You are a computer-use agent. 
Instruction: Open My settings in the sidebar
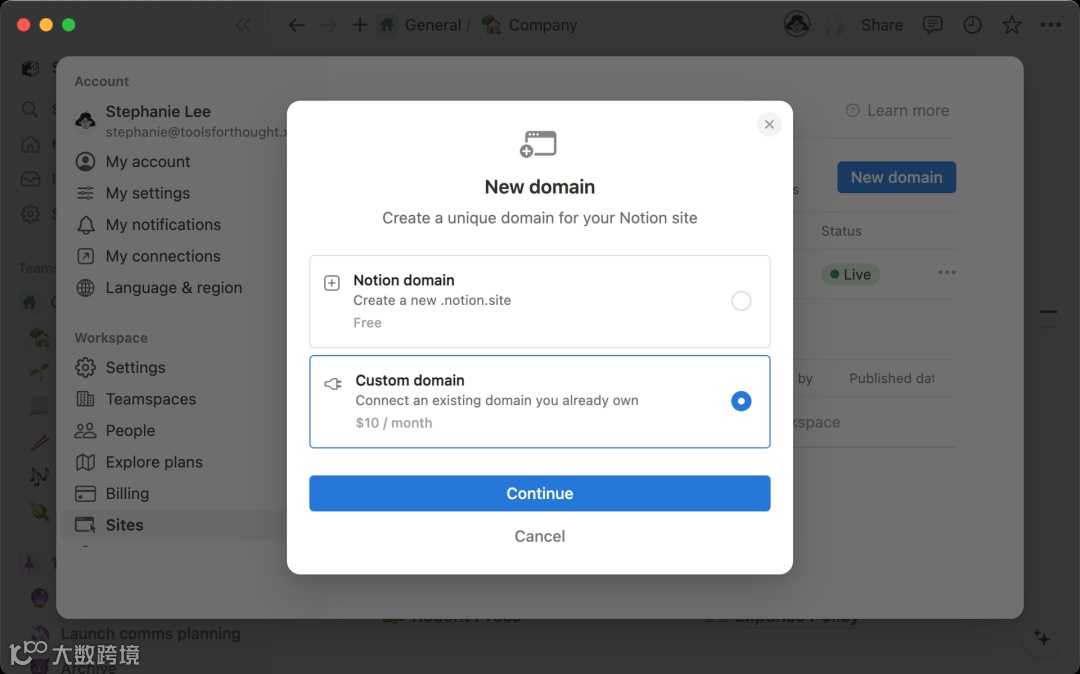tap(147, 193)
